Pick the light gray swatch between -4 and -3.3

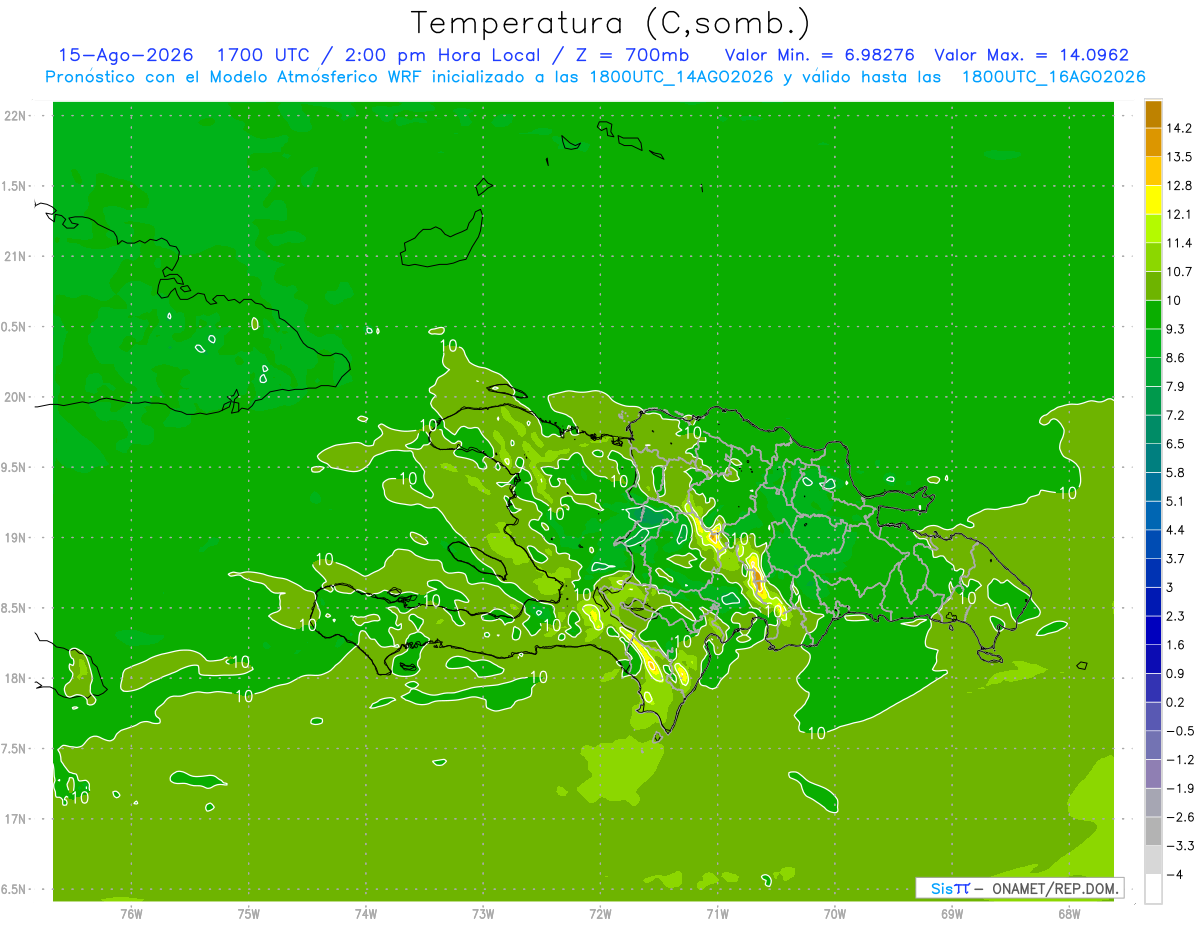coord(1153,860)
